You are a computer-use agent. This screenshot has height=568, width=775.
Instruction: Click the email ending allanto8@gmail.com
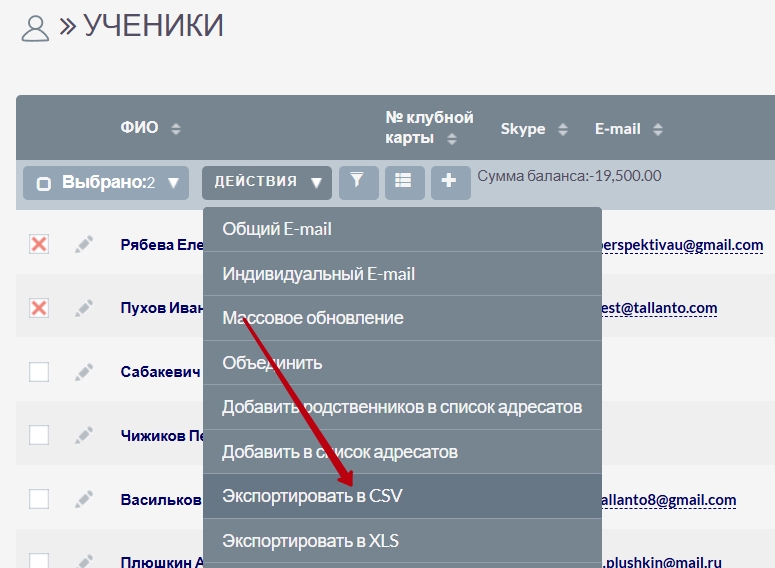(669, 500)
